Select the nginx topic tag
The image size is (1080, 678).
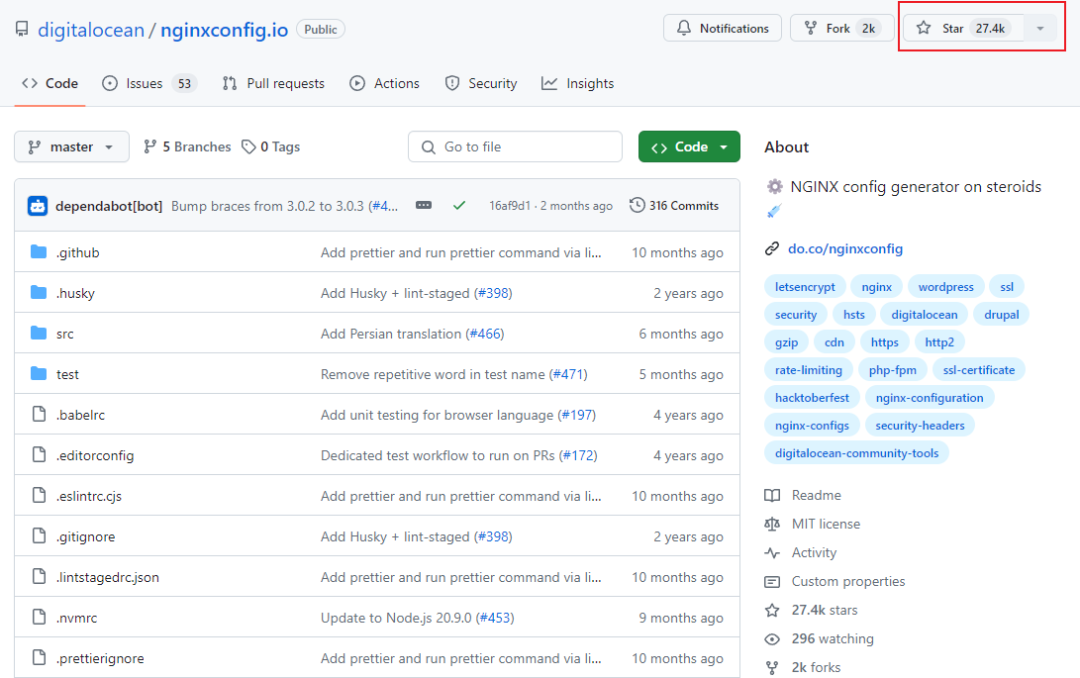click(x=876, y=287)
